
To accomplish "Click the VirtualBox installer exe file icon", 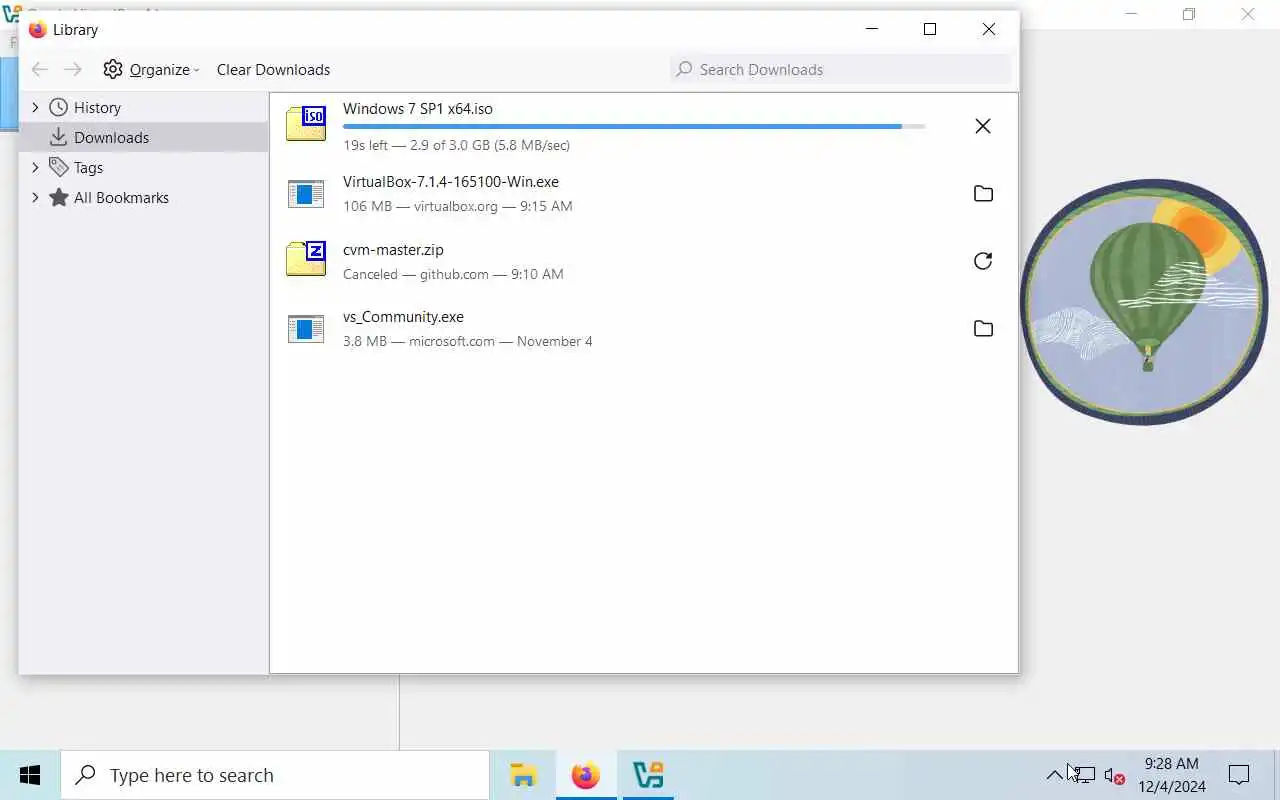I will tap(306, 193).
